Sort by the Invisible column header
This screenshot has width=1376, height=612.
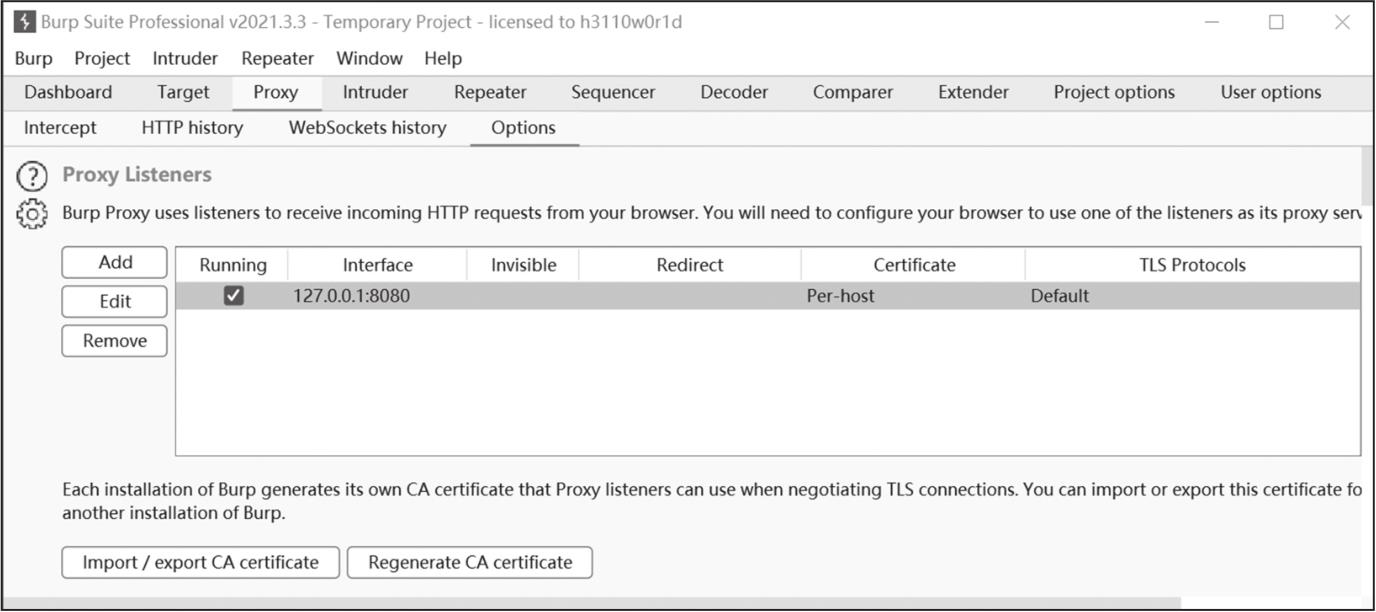[x=523, y=265]
